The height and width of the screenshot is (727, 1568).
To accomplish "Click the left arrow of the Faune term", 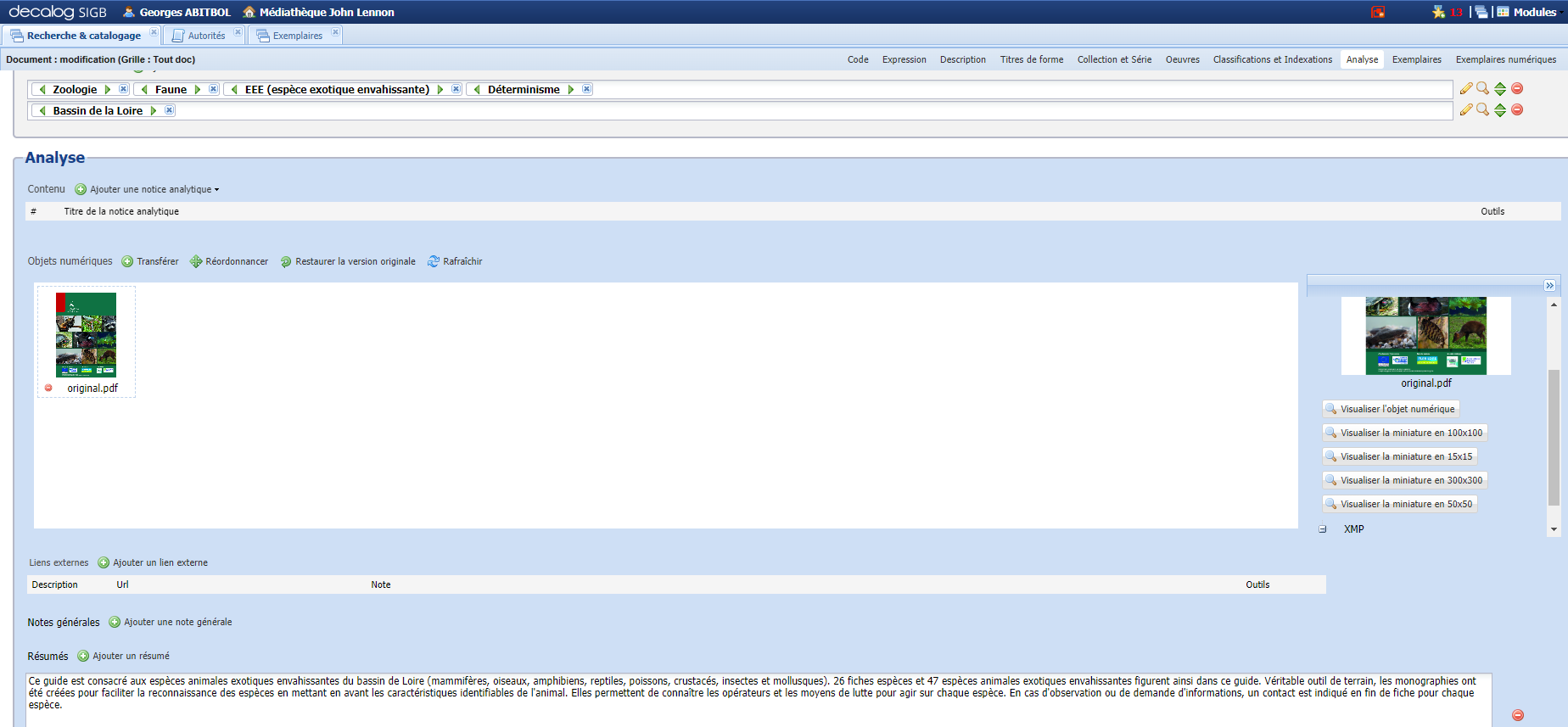I will 145,89.
